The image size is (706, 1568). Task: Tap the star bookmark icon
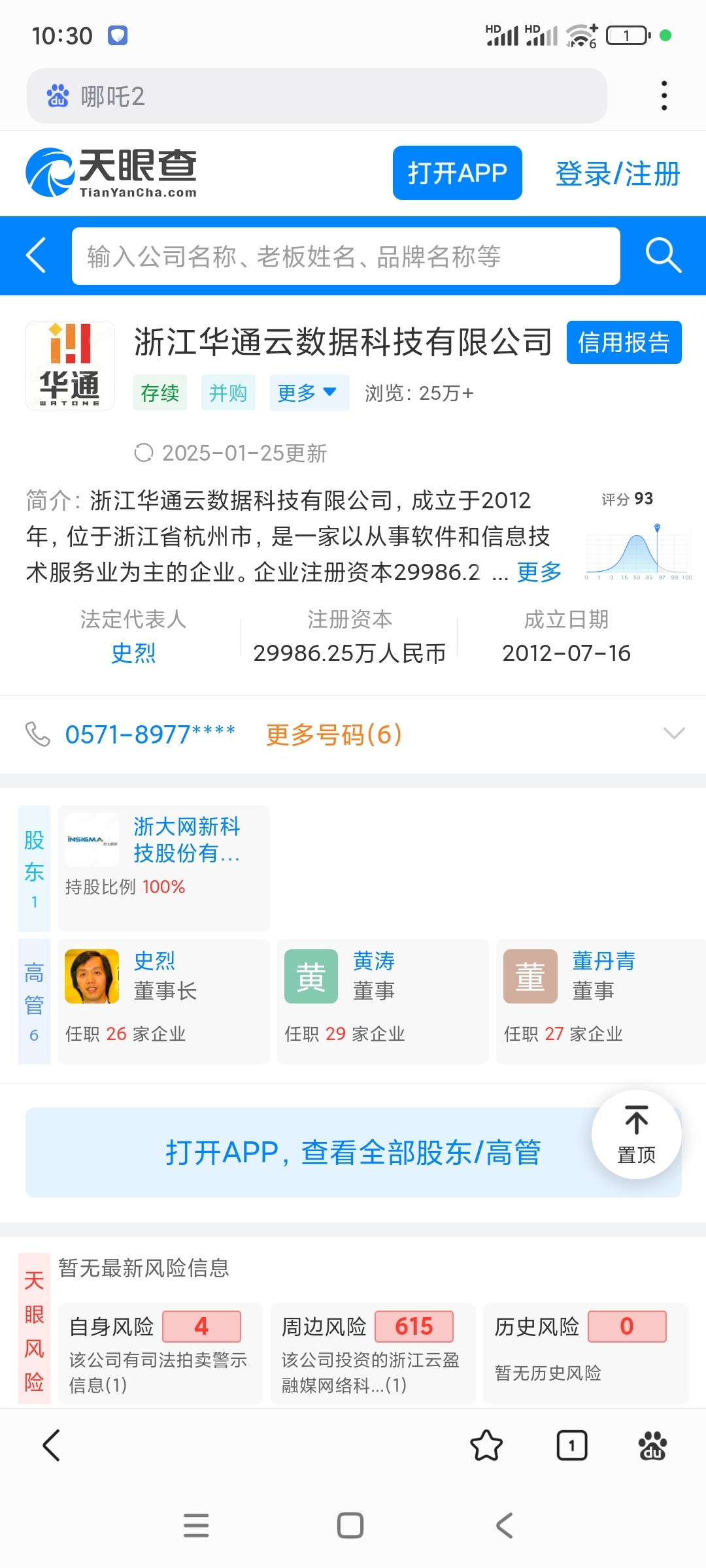(x=486, y=1445)
